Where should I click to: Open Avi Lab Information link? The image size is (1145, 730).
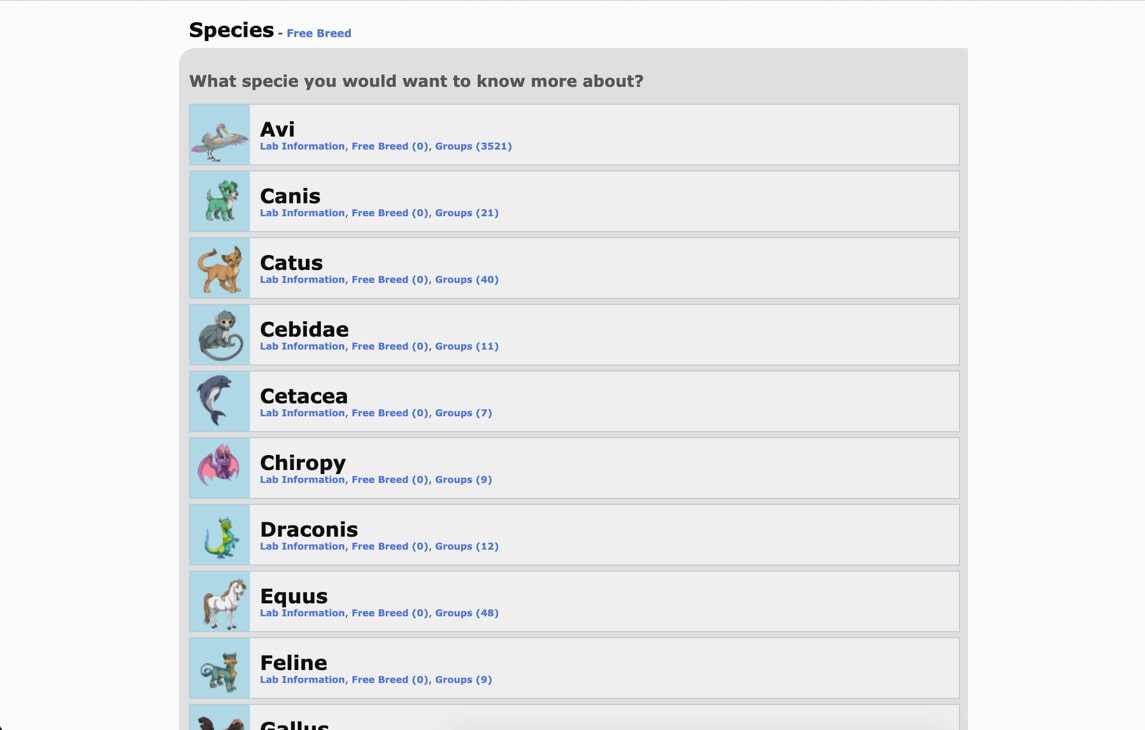[302, 146]
